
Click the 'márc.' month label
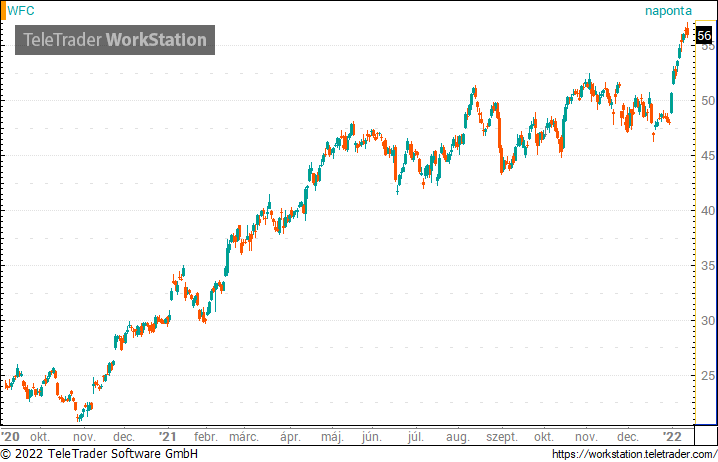(x=244, y=437)
